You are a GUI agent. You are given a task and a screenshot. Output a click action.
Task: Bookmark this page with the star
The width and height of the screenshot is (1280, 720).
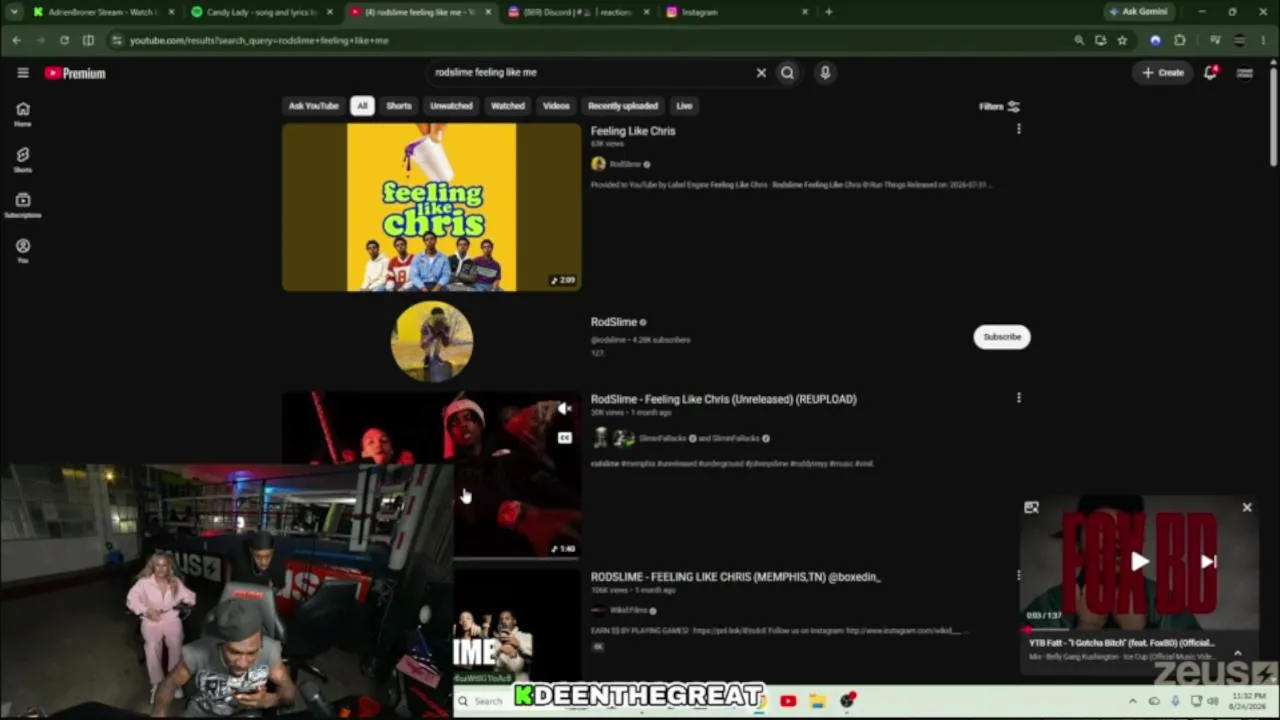1122,40
